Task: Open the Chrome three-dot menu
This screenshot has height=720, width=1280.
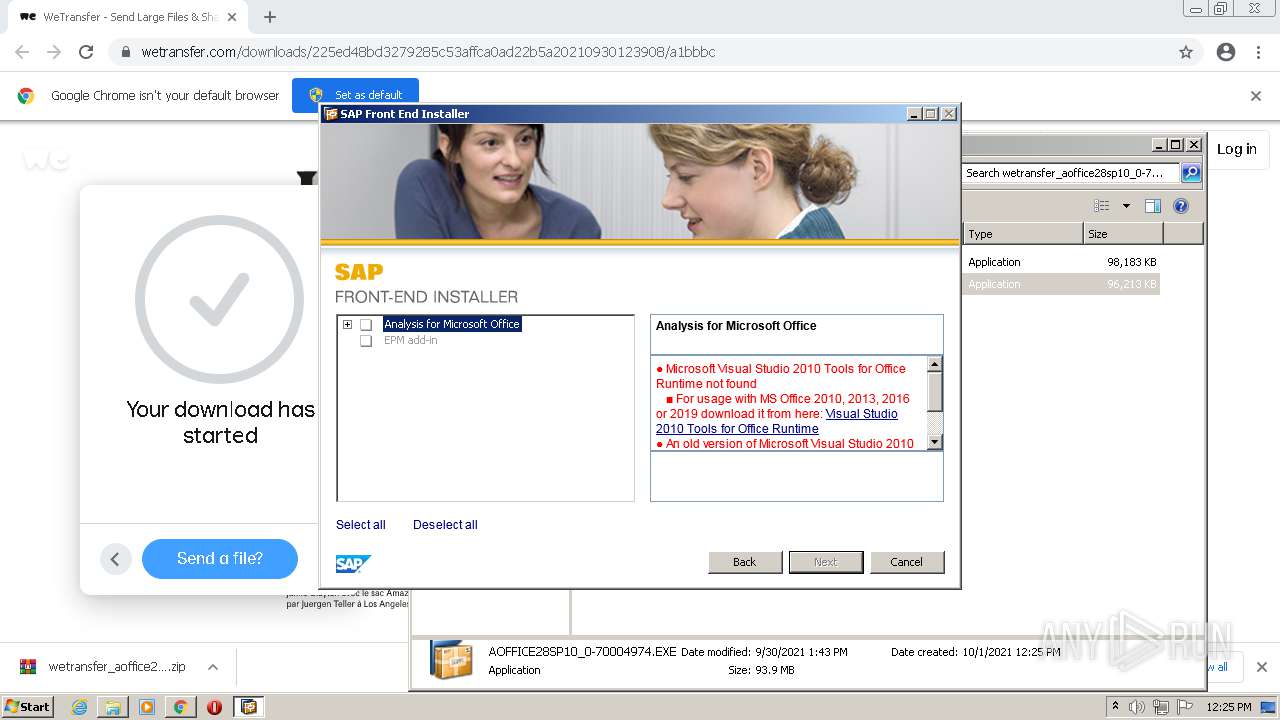Action: (1258, 52)
